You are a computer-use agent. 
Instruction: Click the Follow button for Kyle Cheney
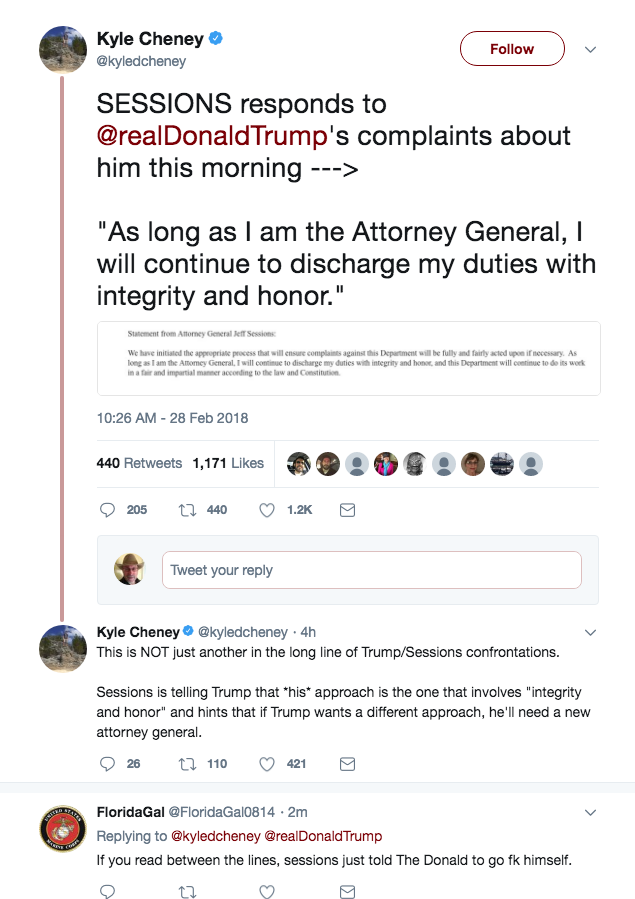click(x=512, y=49)
